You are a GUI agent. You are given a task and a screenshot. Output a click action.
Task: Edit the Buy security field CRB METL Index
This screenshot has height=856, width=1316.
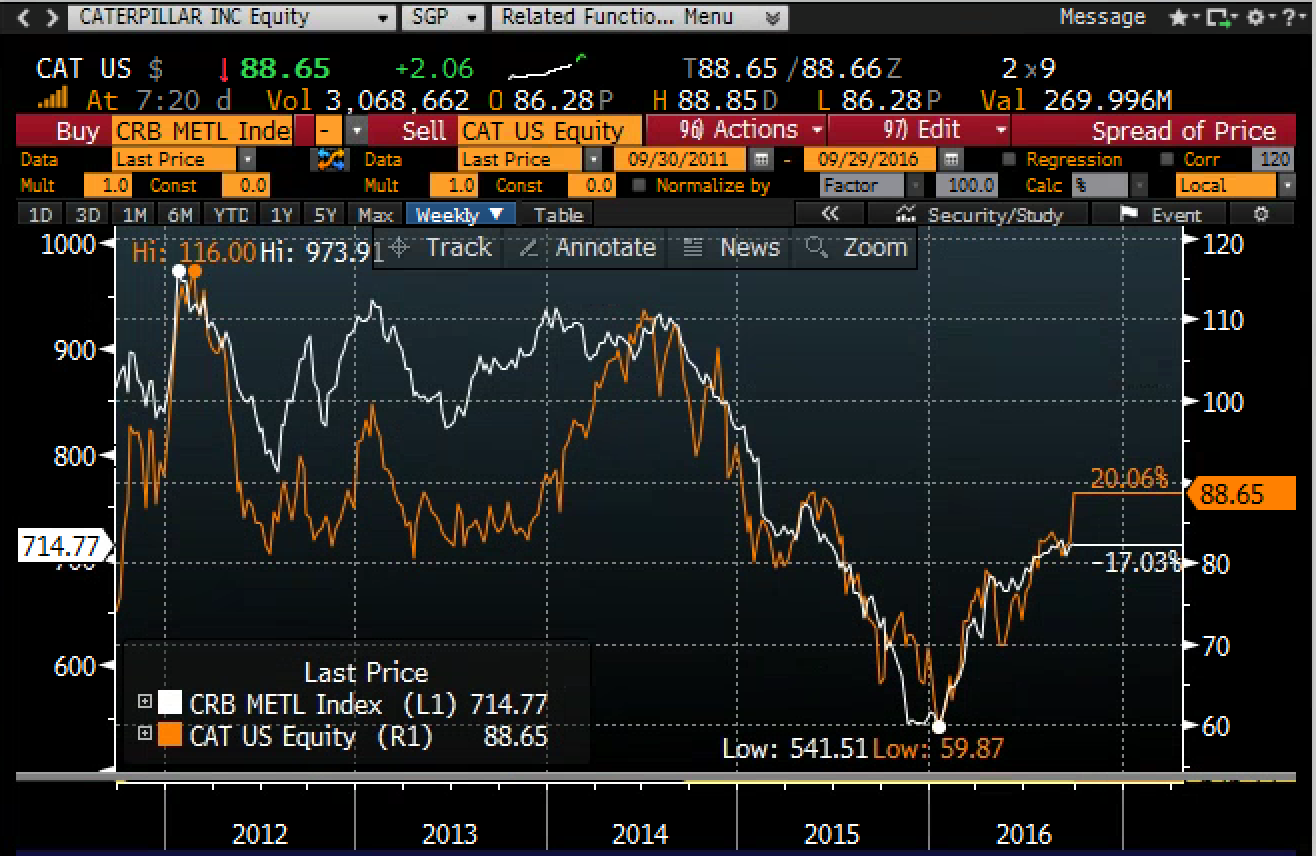pos(203,131)
